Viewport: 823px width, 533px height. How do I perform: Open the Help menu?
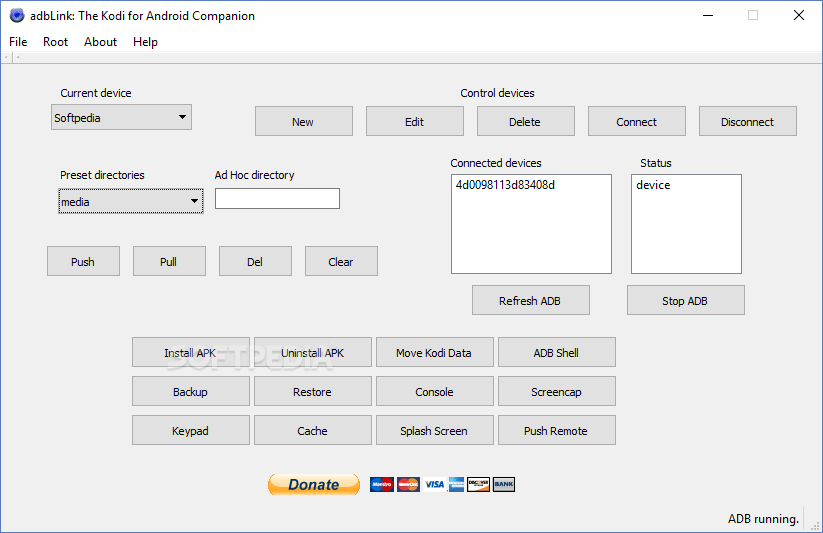tap(145, 42)
